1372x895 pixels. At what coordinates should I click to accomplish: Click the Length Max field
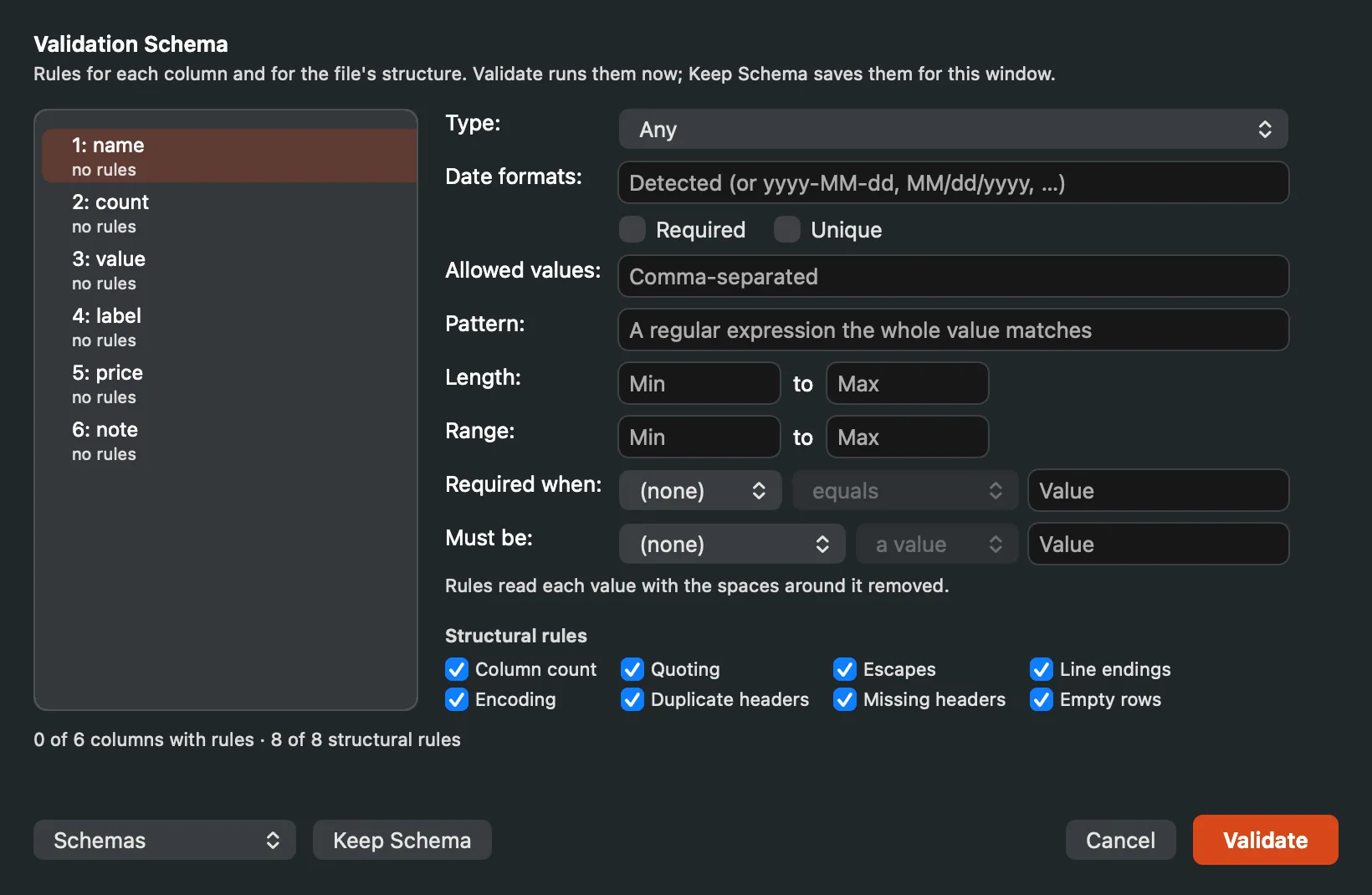coord(908,384)
